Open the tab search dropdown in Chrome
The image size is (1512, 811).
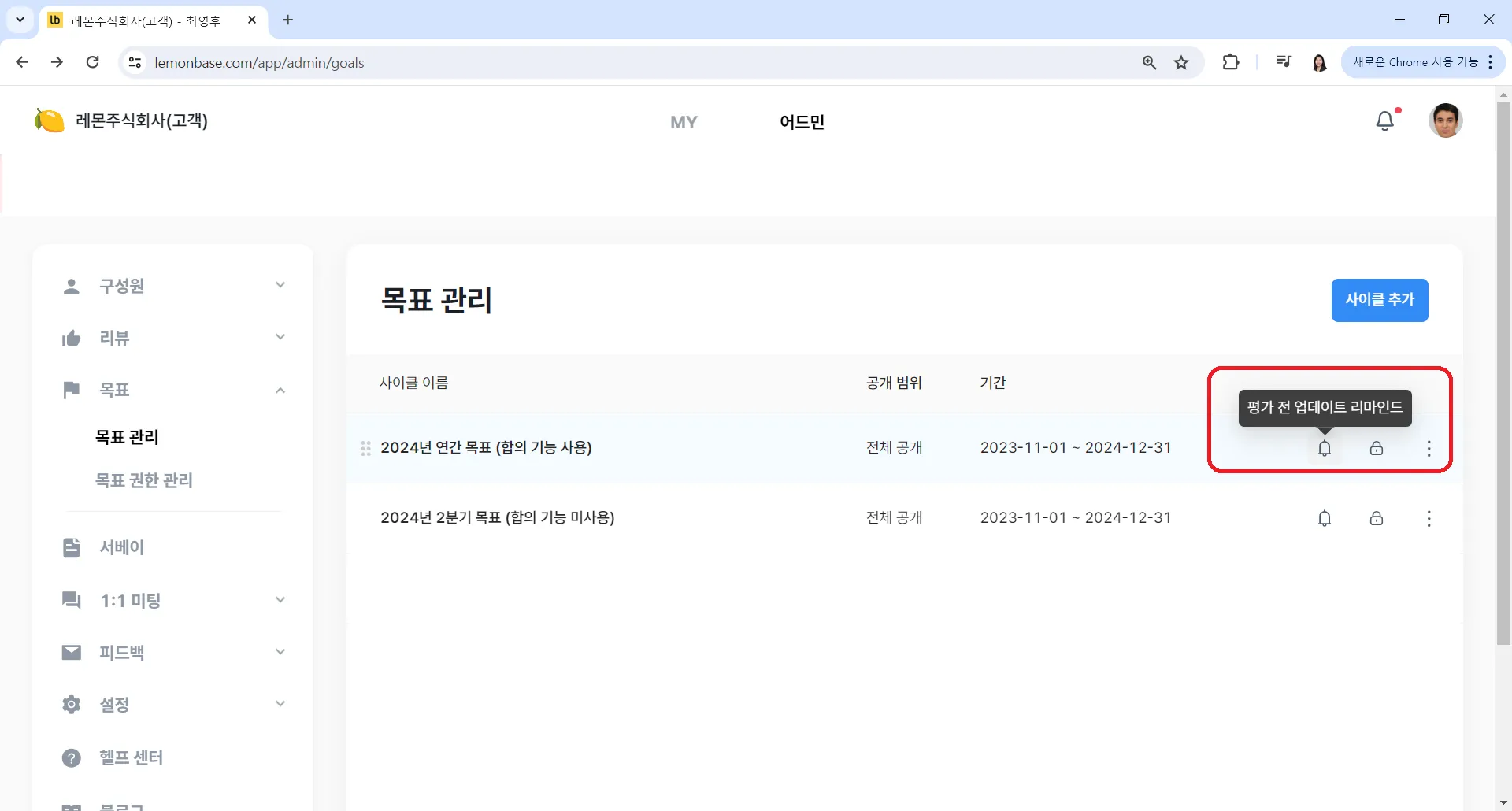pos(20,20)
